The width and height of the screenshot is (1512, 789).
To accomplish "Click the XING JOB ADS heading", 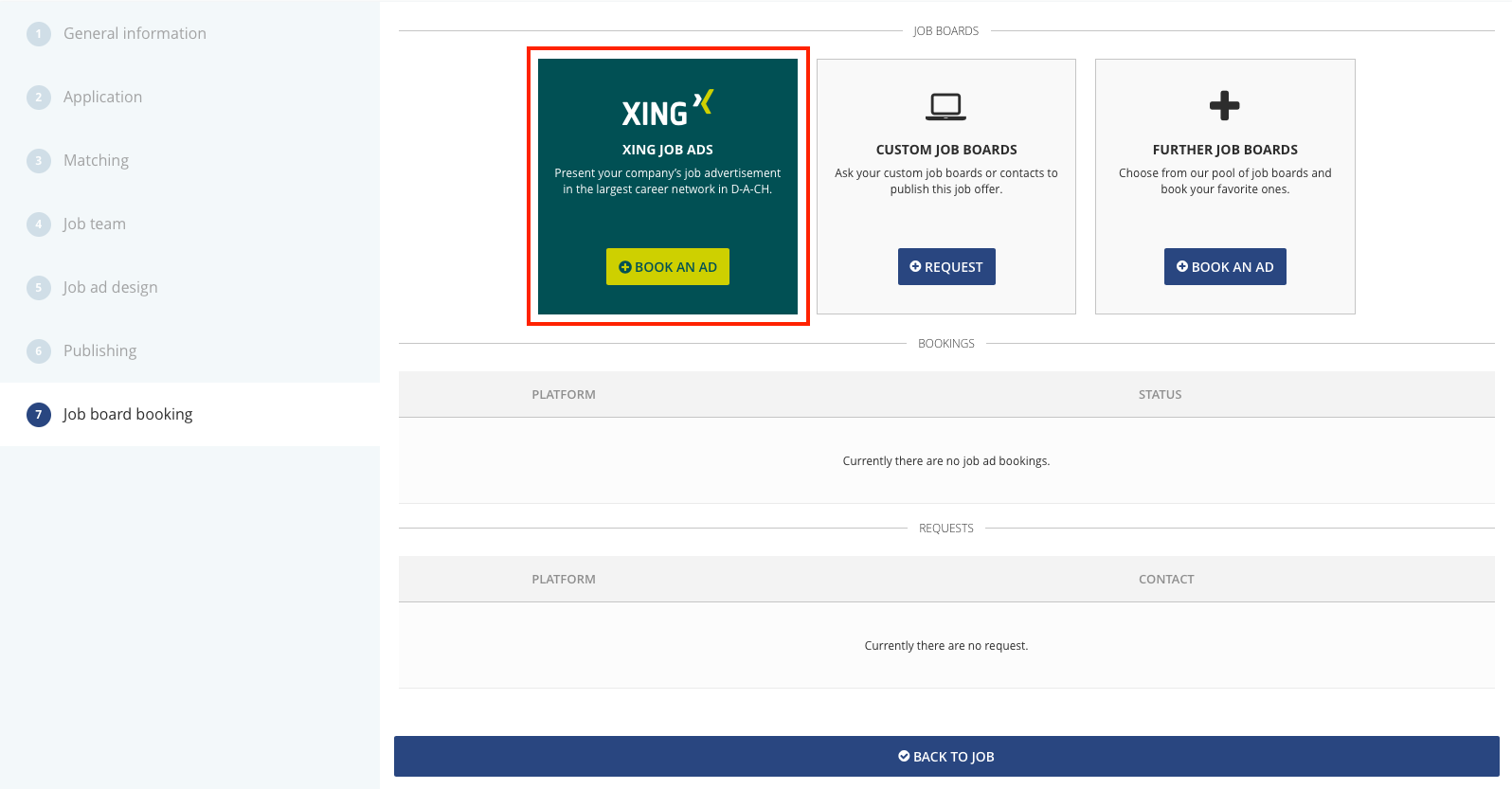I will pos(668,150).
